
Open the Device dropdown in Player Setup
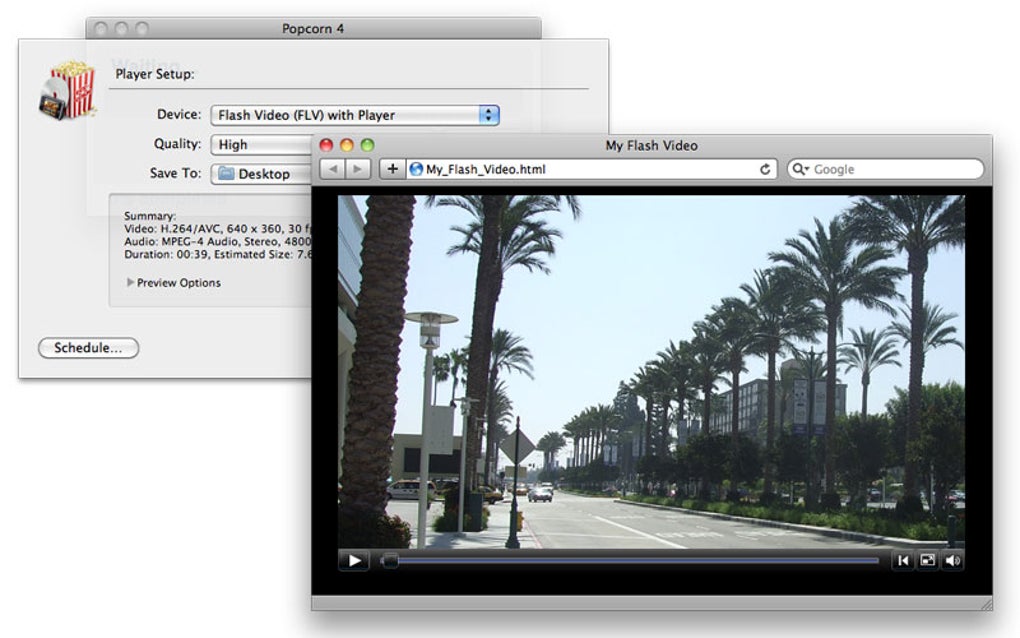355,115
